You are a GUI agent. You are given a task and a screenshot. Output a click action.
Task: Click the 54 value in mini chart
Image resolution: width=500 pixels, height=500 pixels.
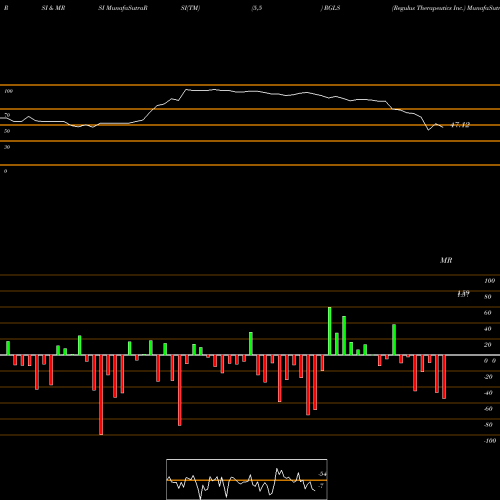pyautogui.click(x=322, y=474)
